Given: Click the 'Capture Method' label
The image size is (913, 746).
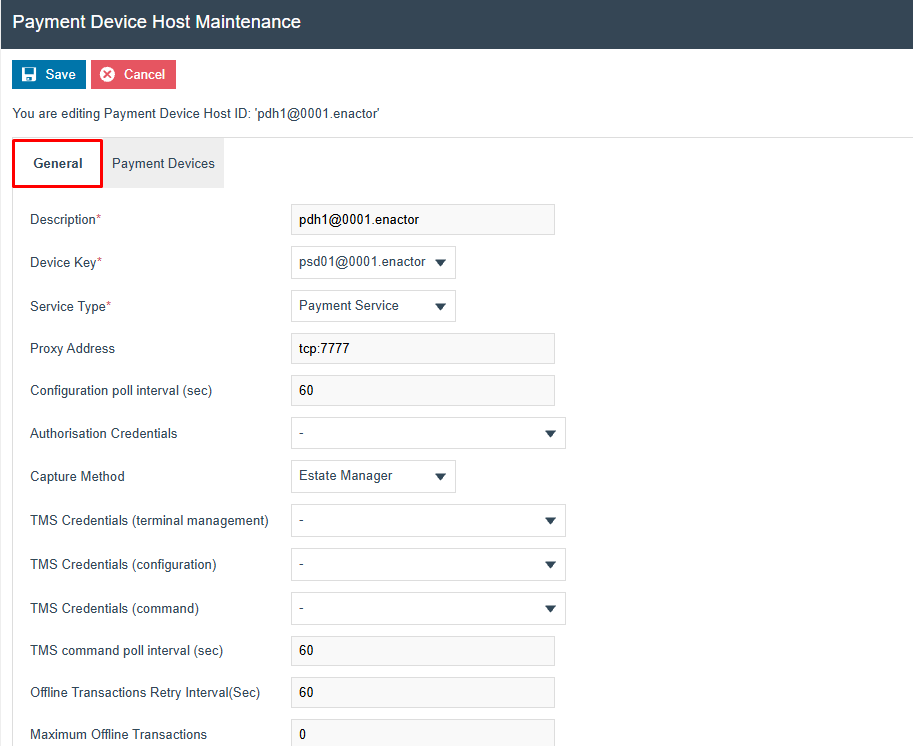Looking at the screenshot, I should coord(77,476).
